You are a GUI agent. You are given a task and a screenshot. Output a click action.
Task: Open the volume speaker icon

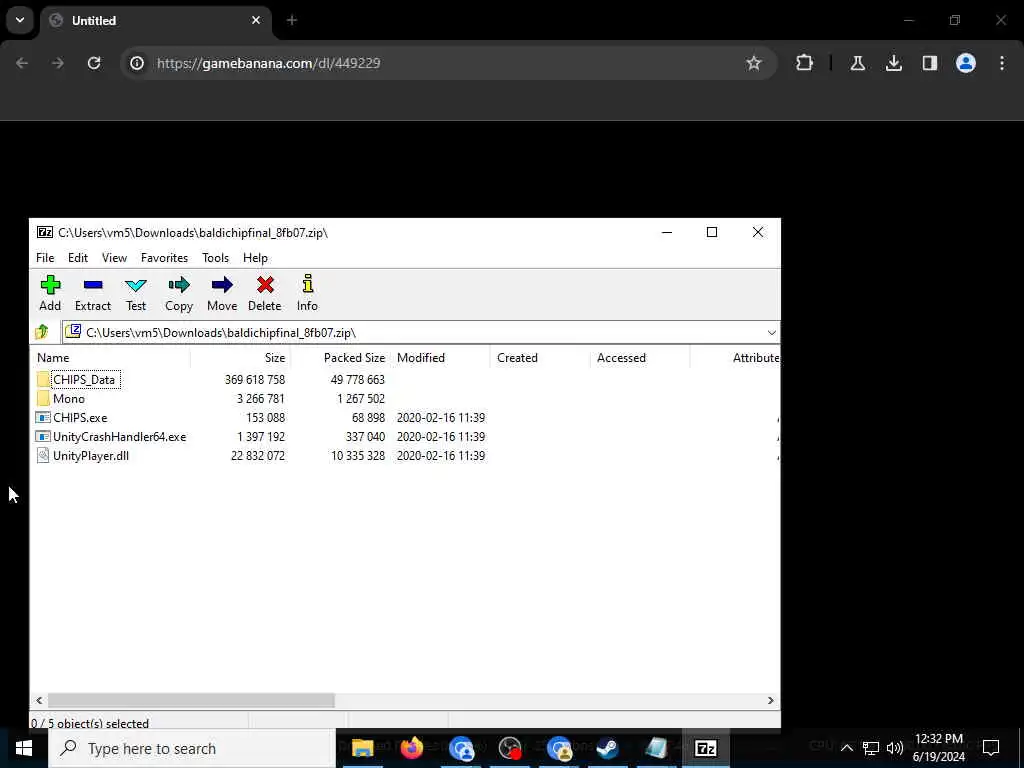coord(895,748)
